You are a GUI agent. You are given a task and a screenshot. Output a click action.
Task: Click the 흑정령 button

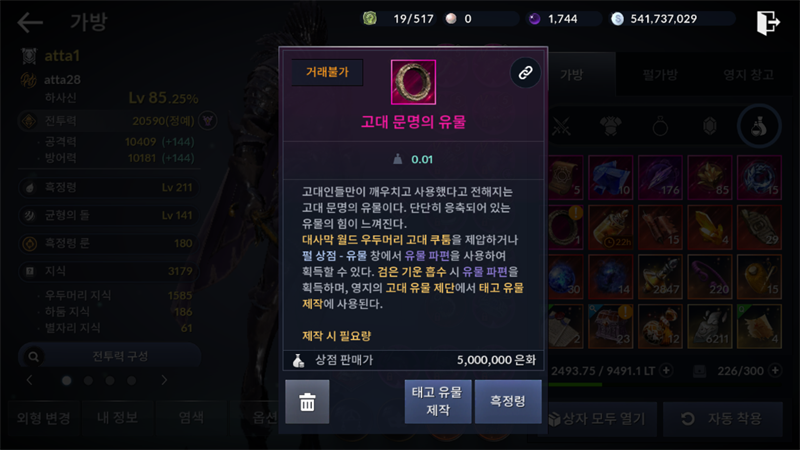tap(508, 402)
